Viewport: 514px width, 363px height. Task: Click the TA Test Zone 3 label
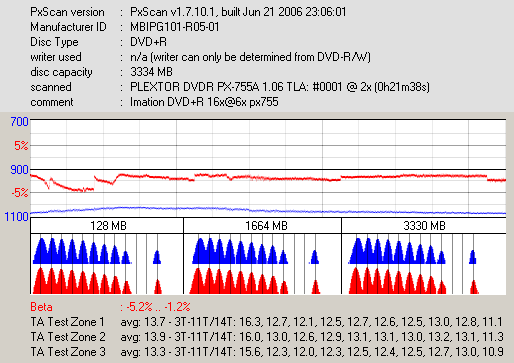tap(68, 352)
